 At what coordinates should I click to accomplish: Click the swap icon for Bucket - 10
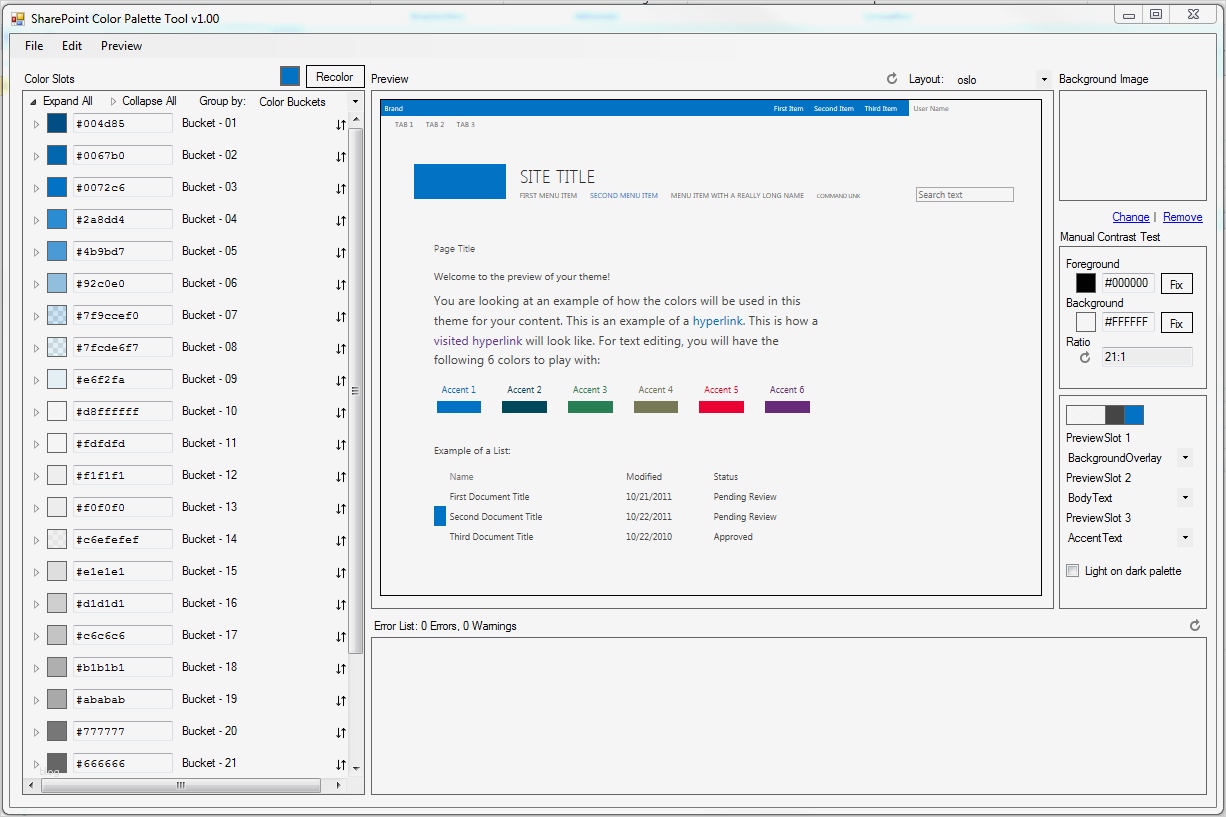340,413
